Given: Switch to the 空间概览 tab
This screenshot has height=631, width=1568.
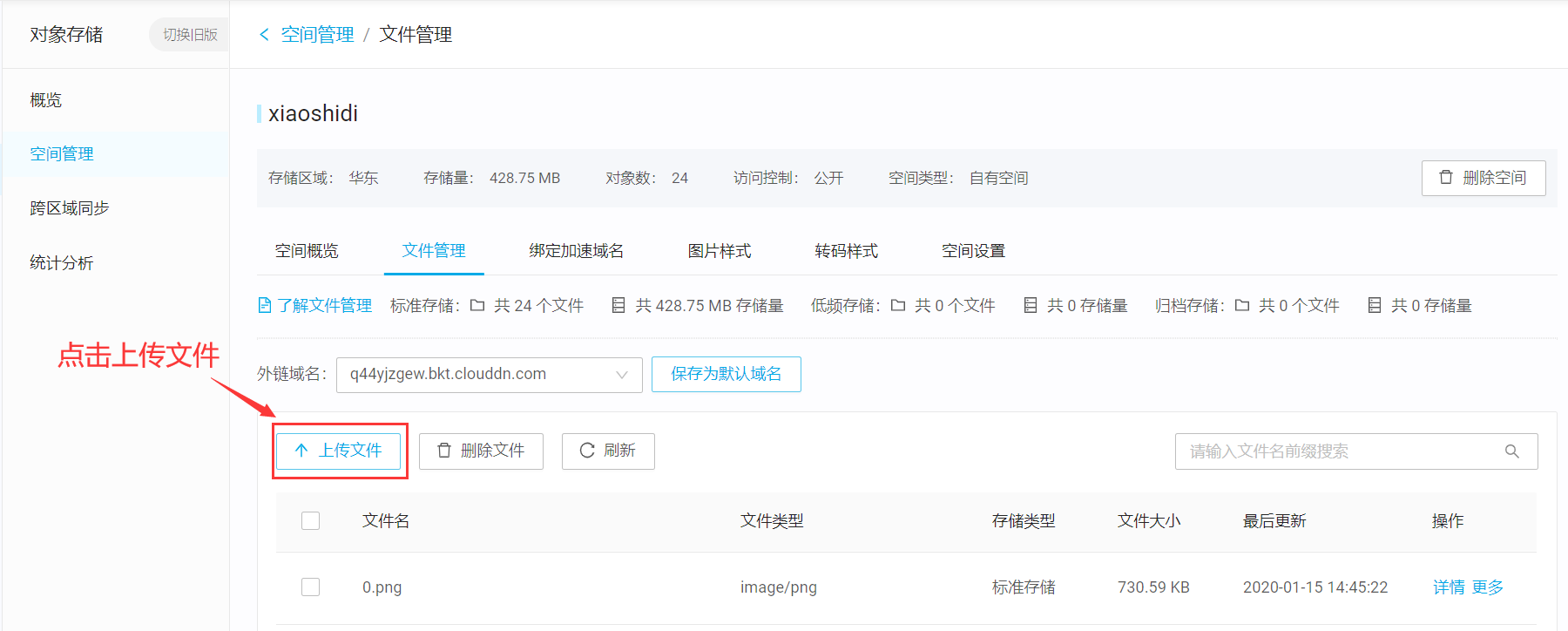Looking at the screenshot, I should [x=307, y=251].
